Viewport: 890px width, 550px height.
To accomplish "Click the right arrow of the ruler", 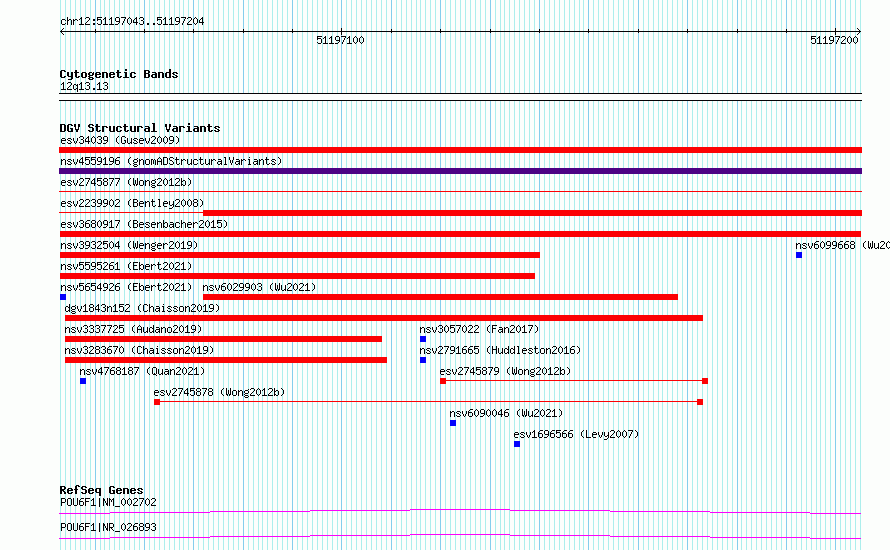I will tap(859, 32).
